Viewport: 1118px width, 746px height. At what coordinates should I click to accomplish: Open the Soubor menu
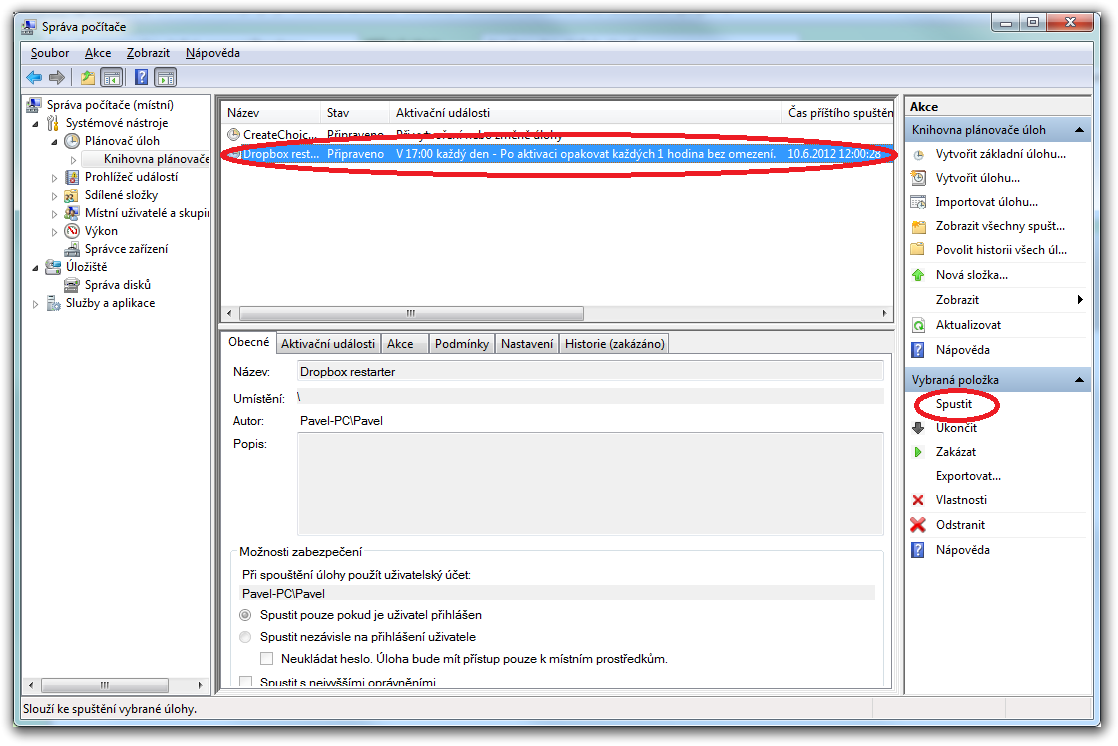[50, 53]
